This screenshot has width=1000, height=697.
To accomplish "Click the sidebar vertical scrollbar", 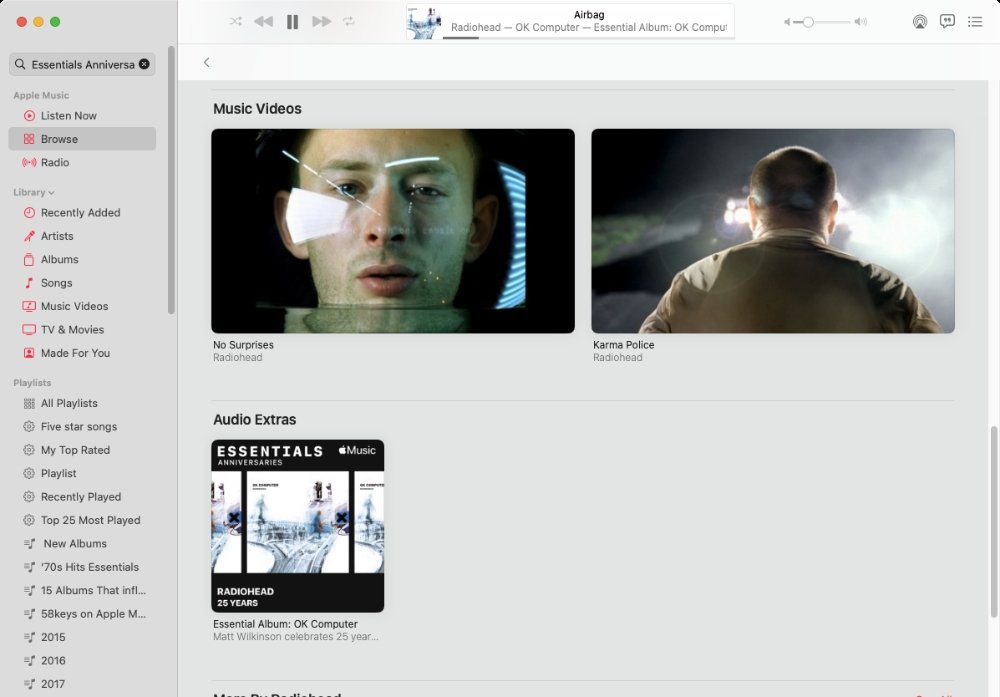I will [x=171, y=180].
